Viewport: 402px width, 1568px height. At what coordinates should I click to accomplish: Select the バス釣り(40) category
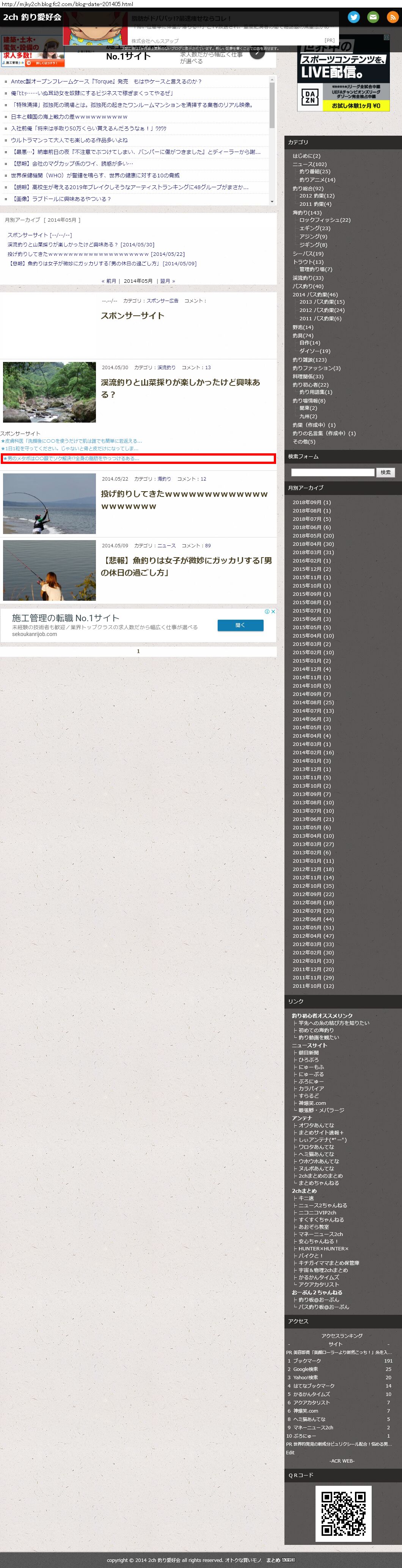(x=308, y=286)
